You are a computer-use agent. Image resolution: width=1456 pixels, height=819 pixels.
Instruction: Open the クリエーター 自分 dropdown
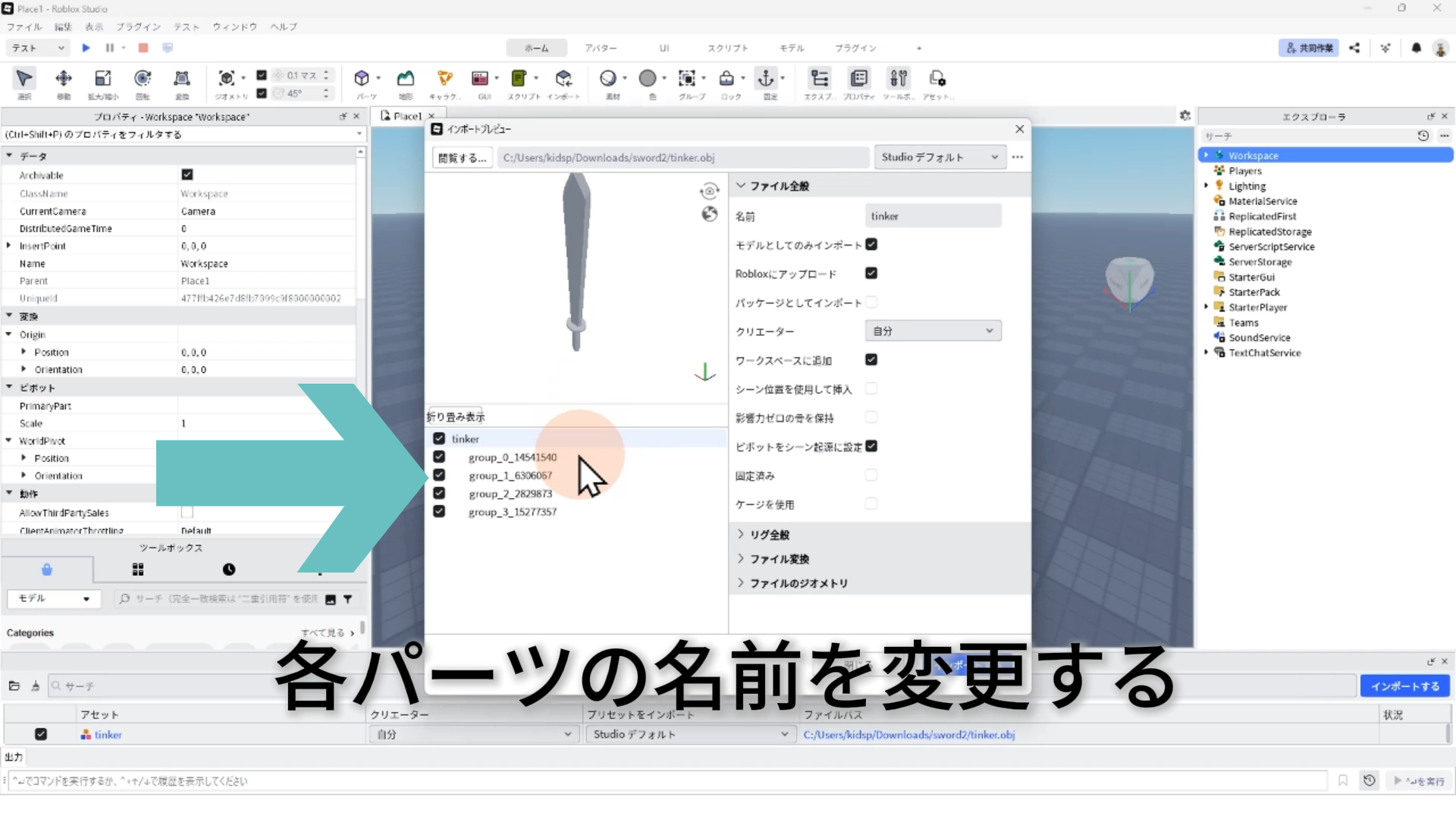point(933,331)
